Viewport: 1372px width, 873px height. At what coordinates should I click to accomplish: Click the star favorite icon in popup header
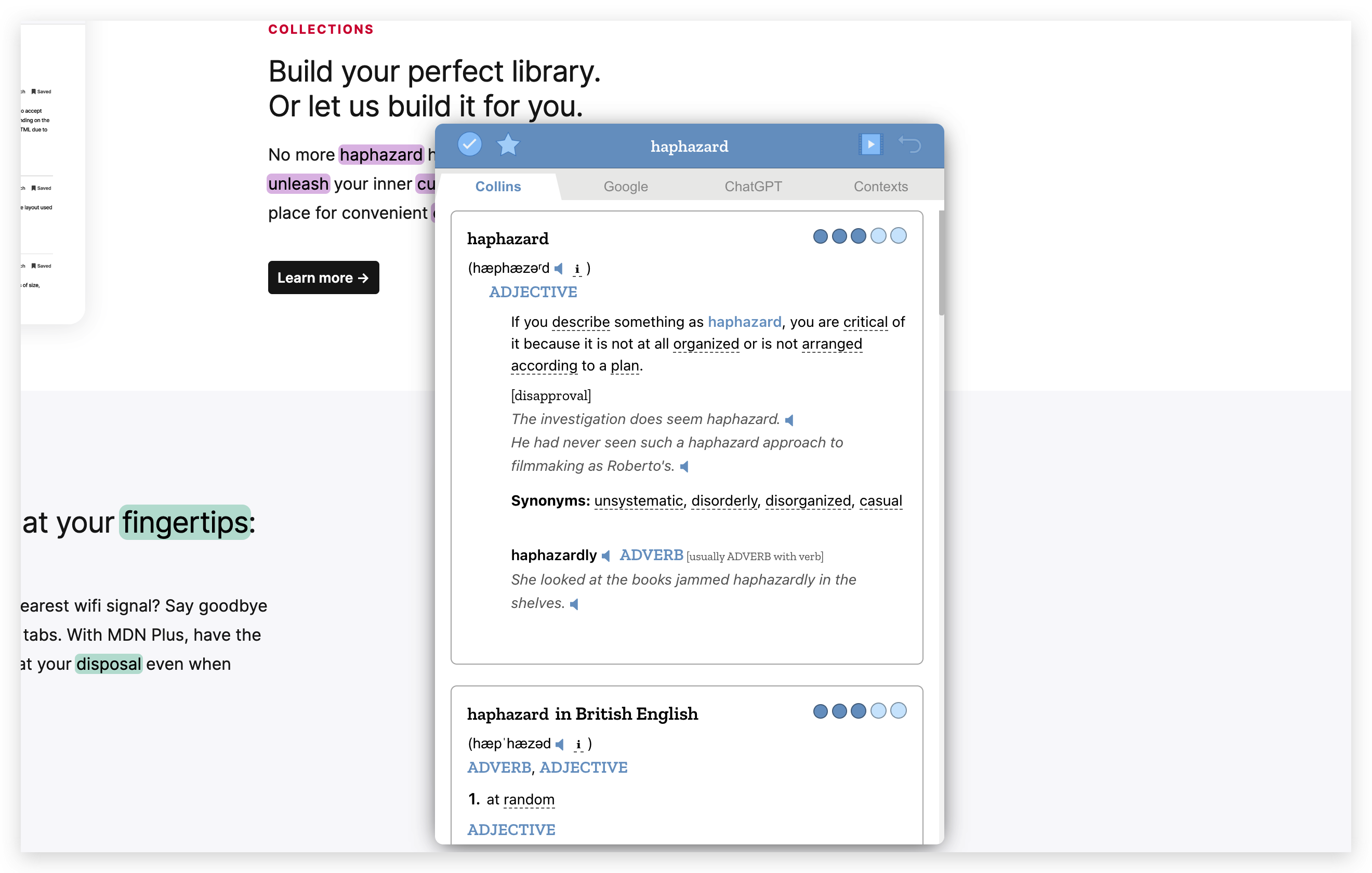[x=508, y=145]
